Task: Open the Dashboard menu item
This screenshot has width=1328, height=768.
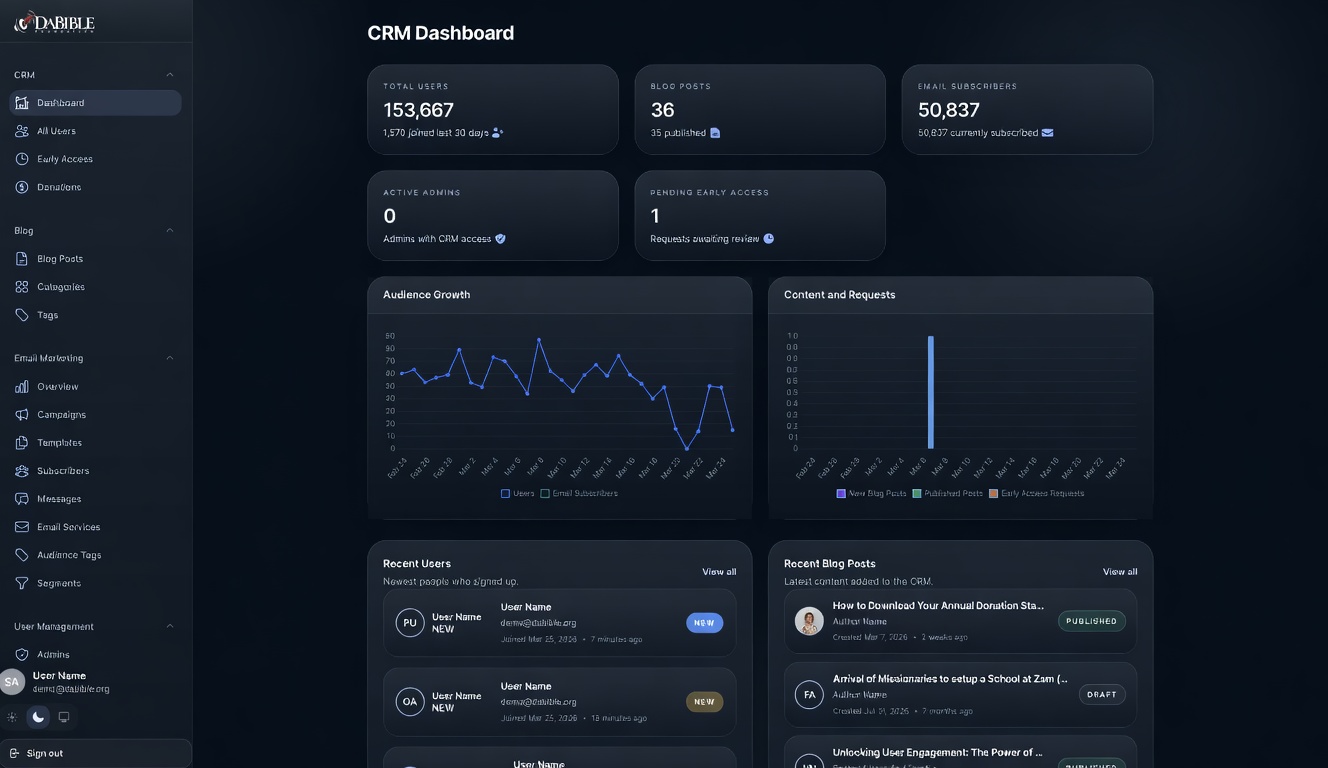Action: click(95, 103)
